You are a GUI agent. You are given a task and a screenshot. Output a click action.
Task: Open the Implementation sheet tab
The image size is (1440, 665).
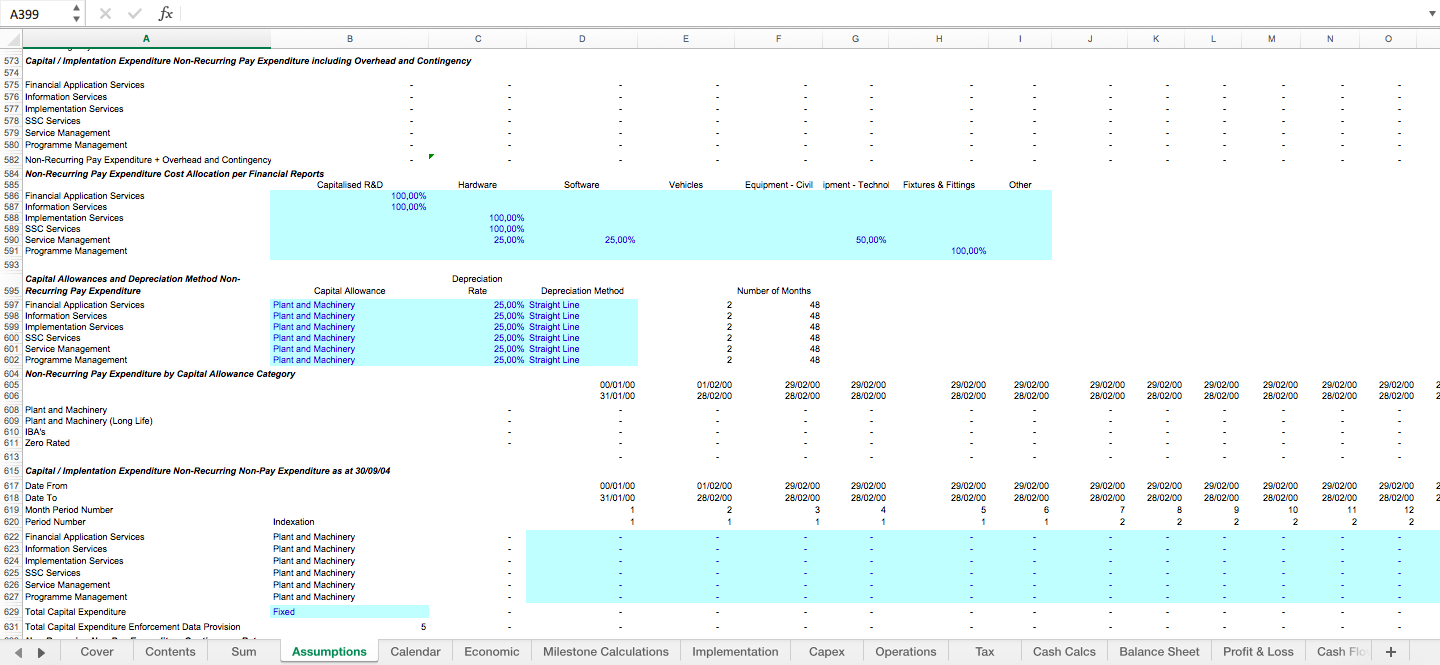[x=735, y=652]
